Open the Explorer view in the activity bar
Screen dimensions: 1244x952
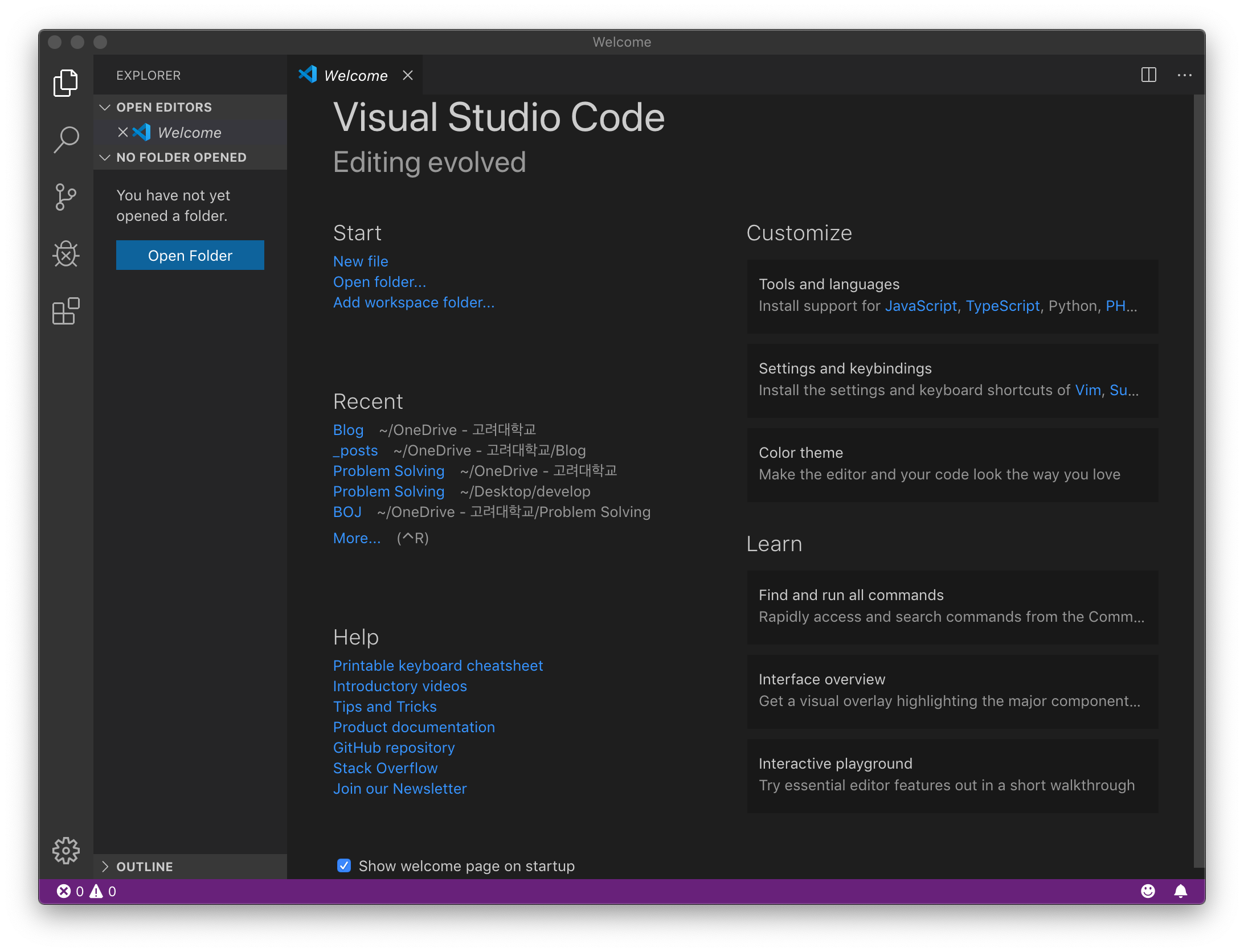coord(66,83)
